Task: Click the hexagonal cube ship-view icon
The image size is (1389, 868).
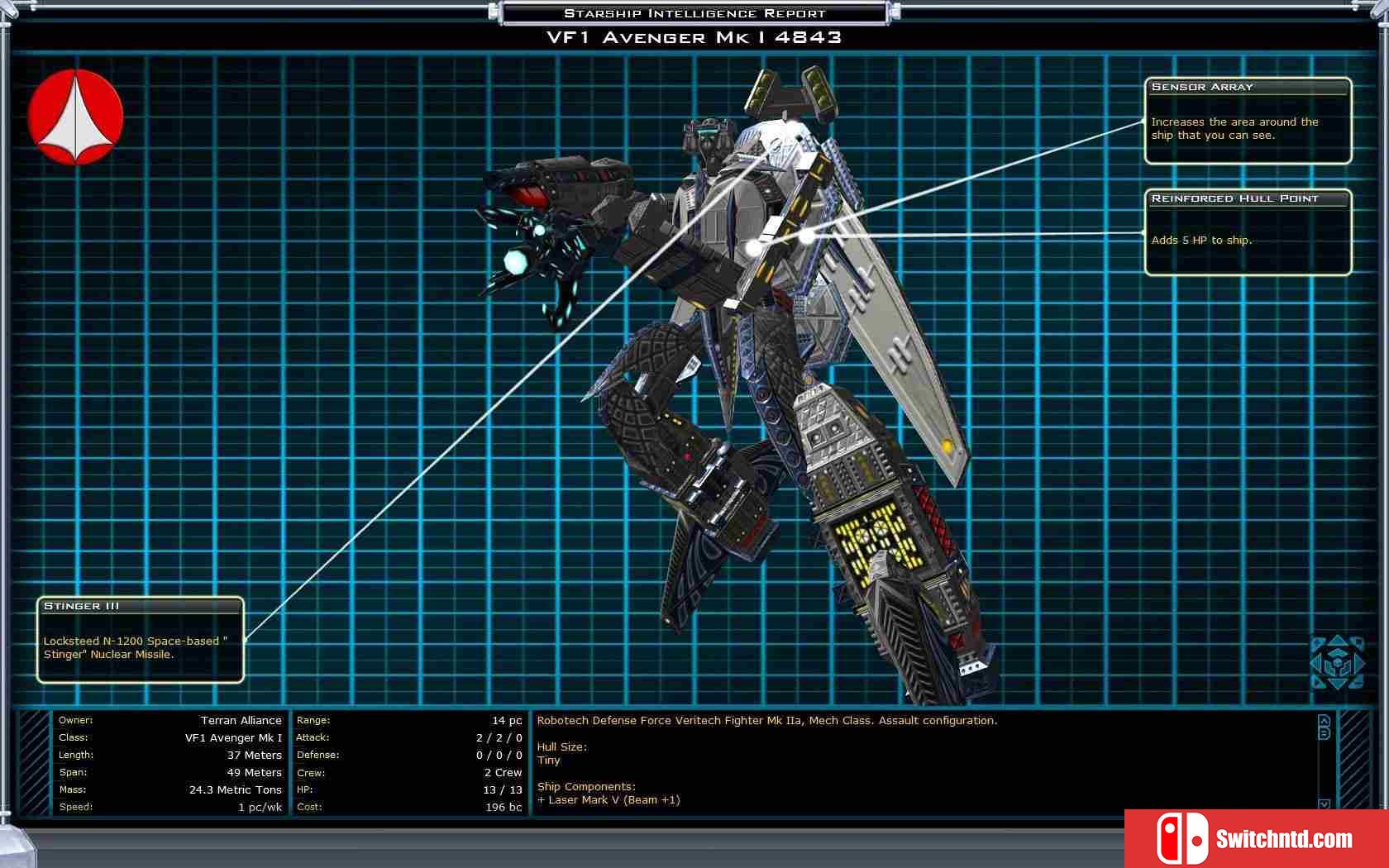Action: [1337, 661]
